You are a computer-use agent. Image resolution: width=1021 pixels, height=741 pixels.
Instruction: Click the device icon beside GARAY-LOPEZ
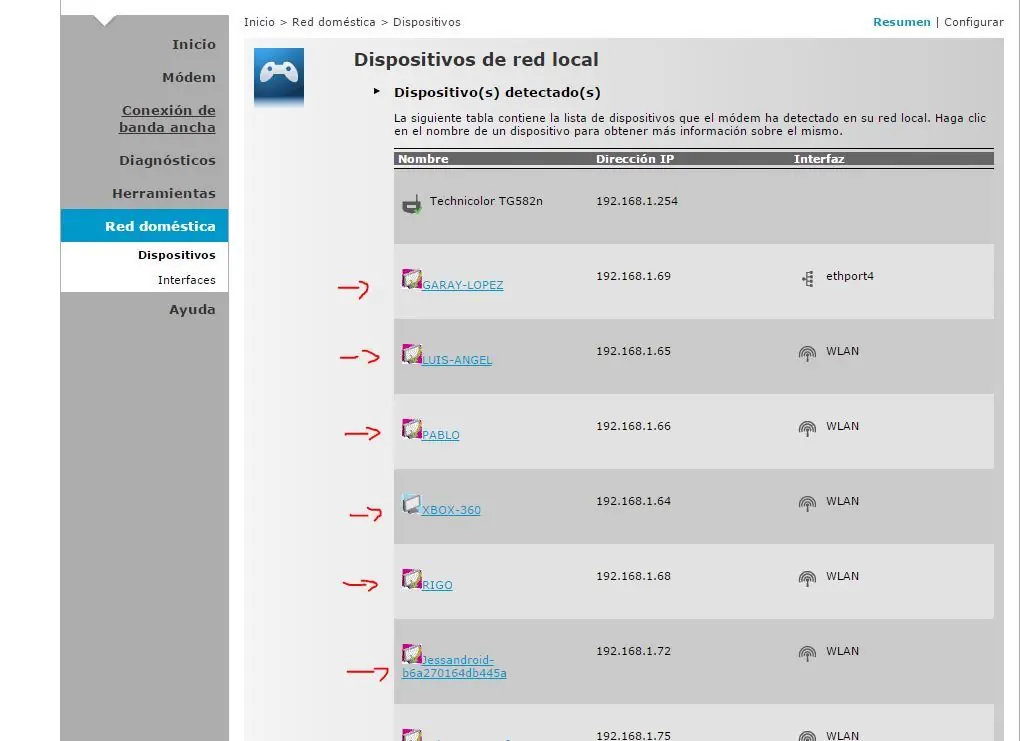pyautogui.click(x=412, y=279)
